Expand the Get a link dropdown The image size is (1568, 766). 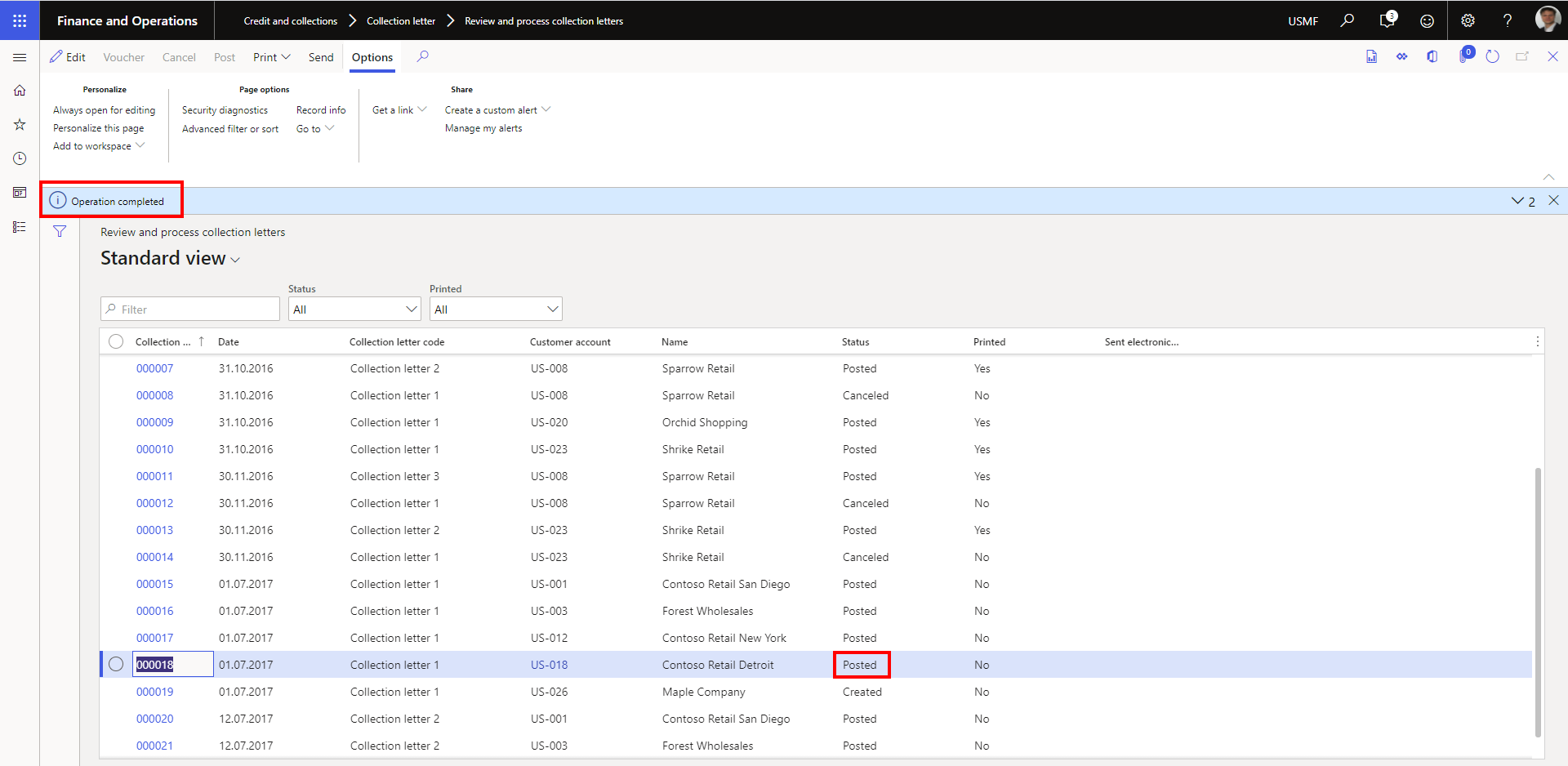(399, 109)
